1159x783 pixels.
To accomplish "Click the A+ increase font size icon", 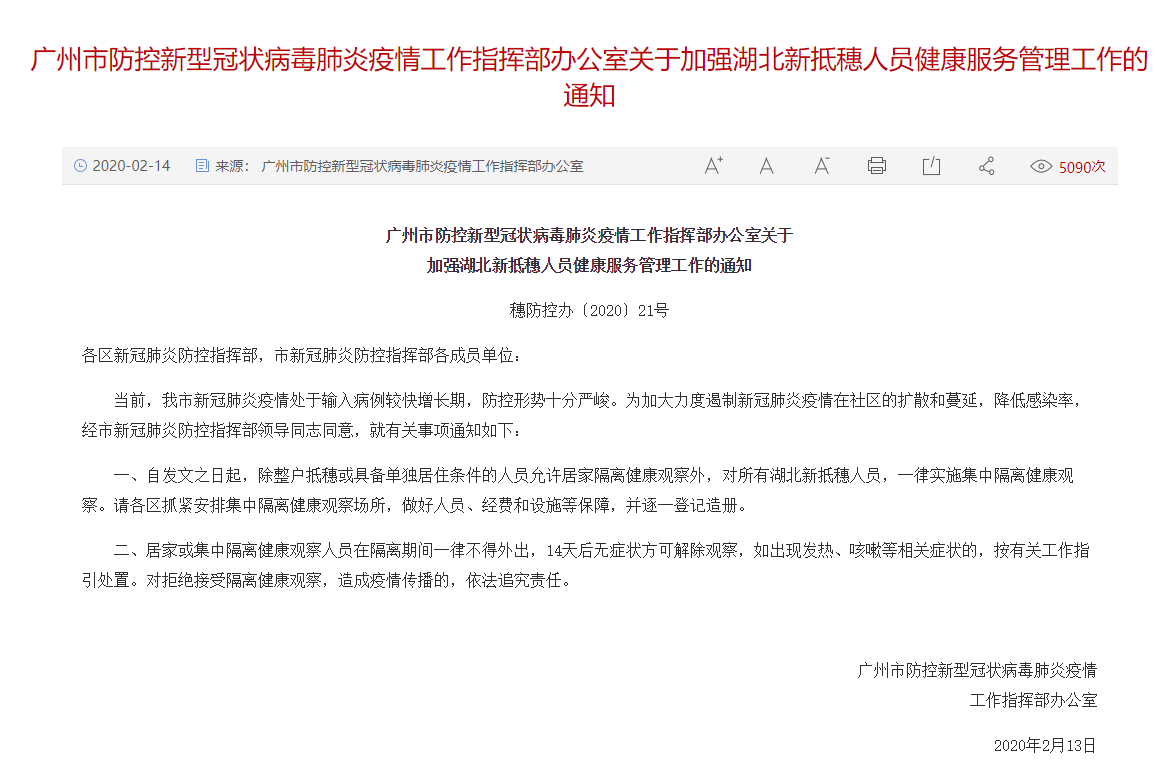I will tap(713, 166).
